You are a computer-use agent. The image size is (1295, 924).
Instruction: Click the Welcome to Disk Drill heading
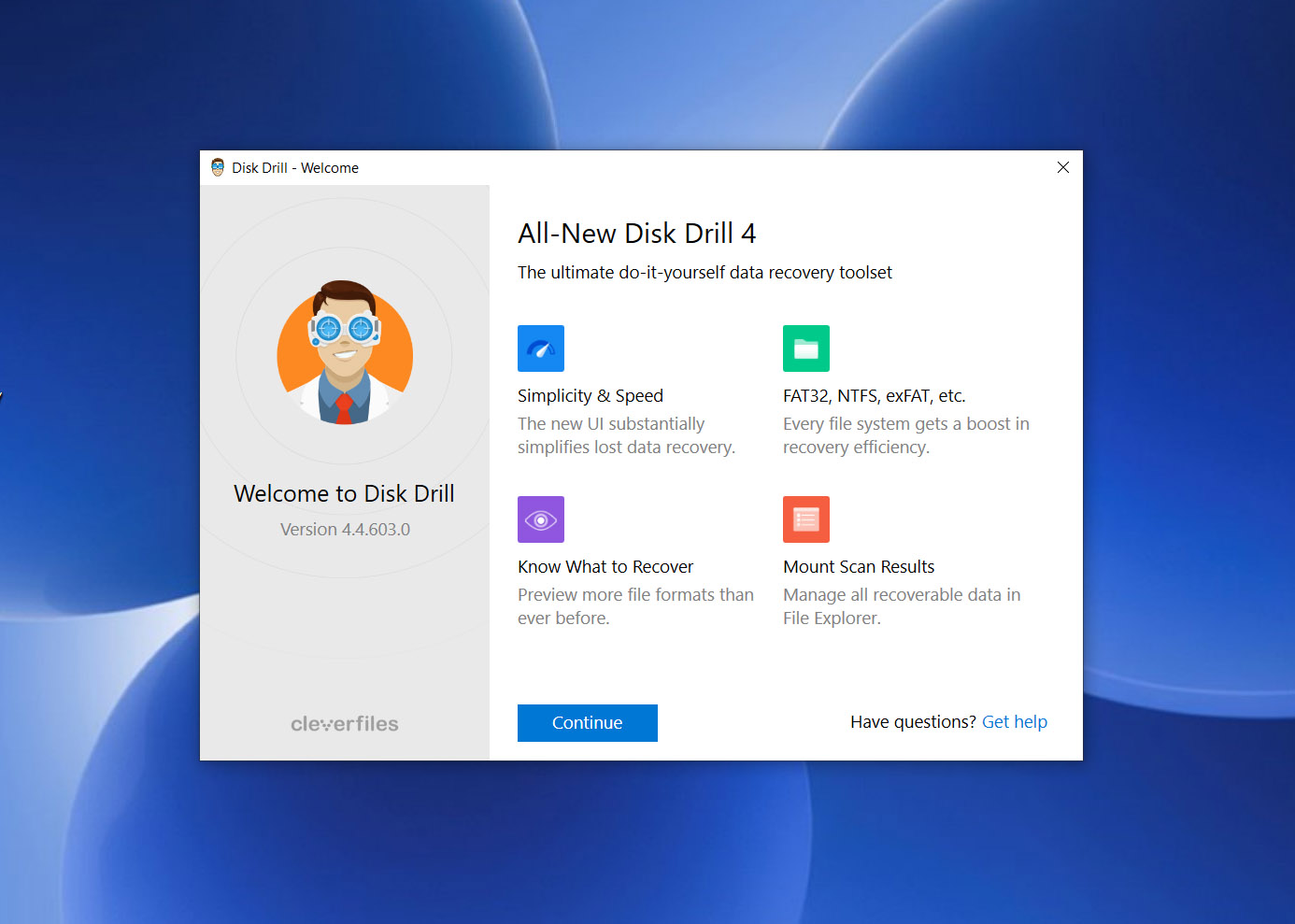344,493
